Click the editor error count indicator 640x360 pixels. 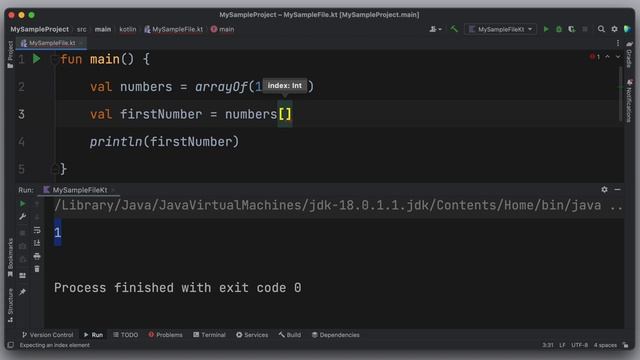point(595,57)
